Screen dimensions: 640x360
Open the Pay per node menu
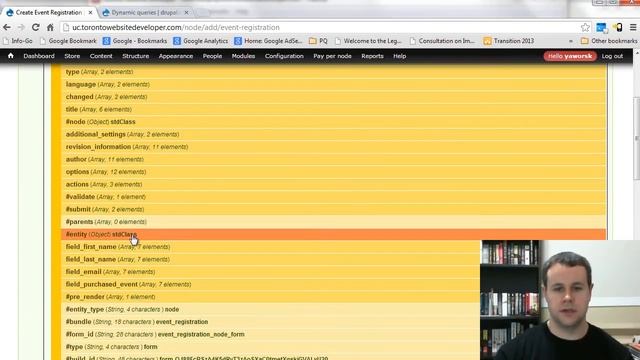point(332,56)
